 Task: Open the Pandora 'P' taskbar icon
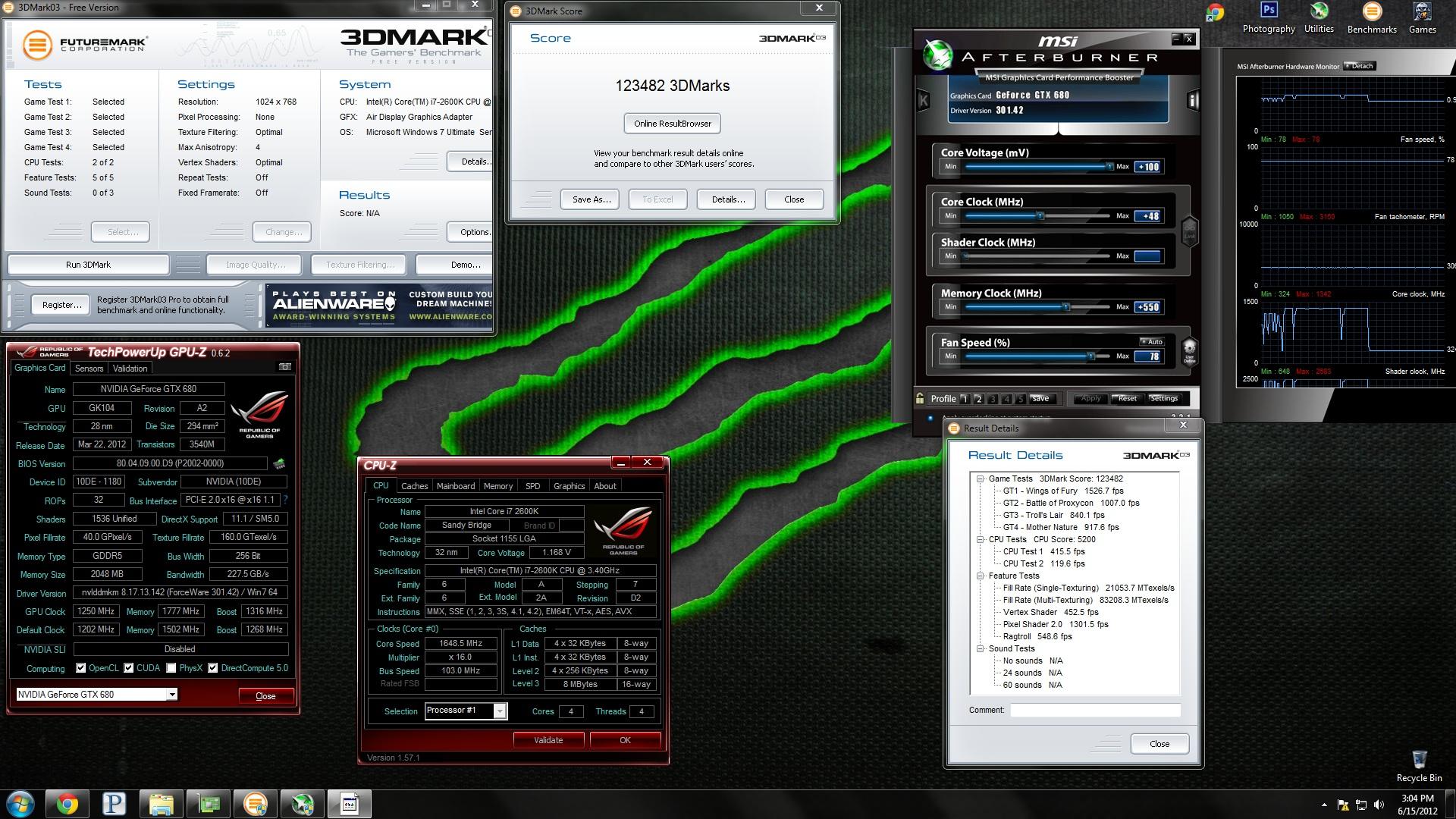(114, 804)
